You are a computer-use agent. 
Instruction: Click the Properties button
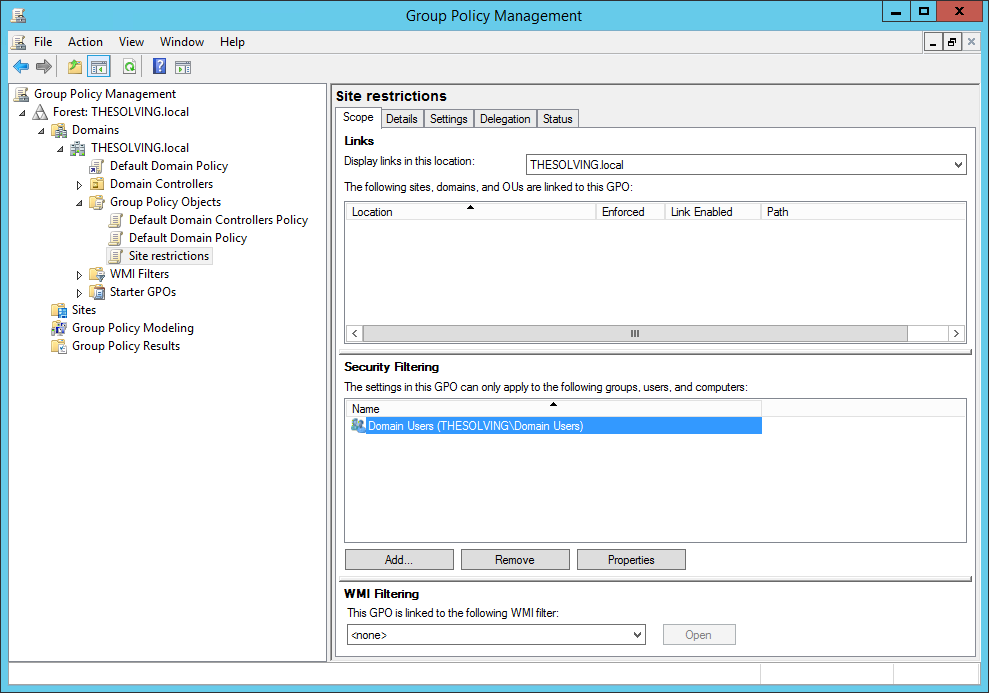click(631, 559)
